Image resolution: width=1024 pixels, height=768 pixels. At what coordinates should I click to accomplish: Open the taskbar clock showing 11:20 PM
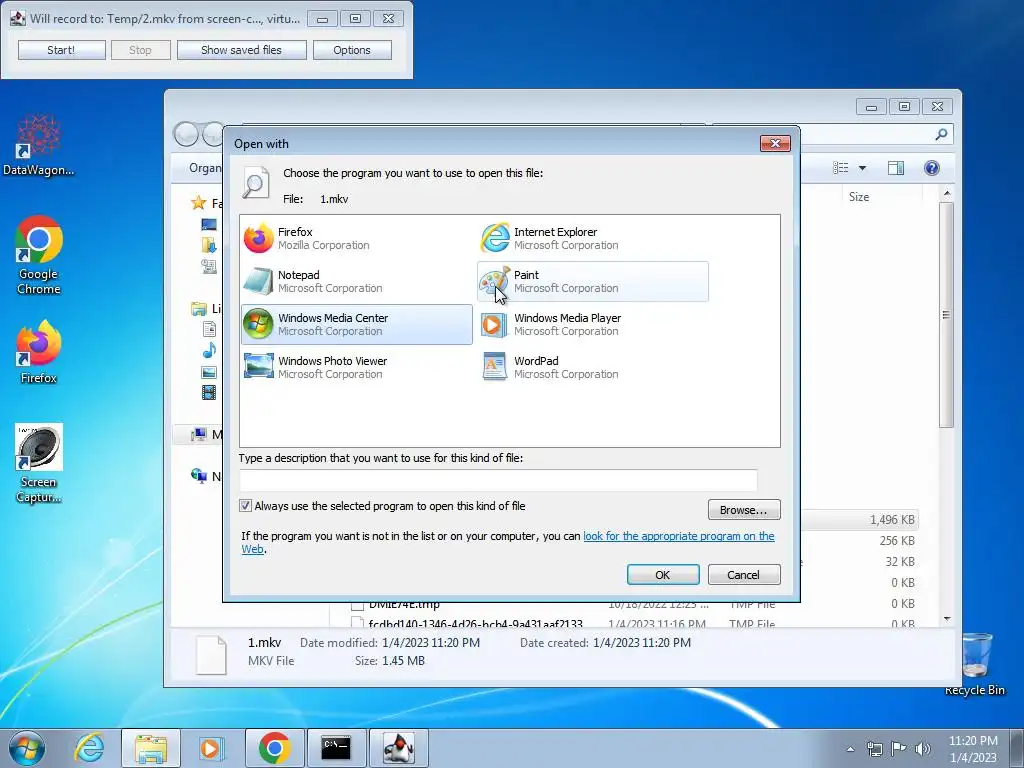coord(973,749)
